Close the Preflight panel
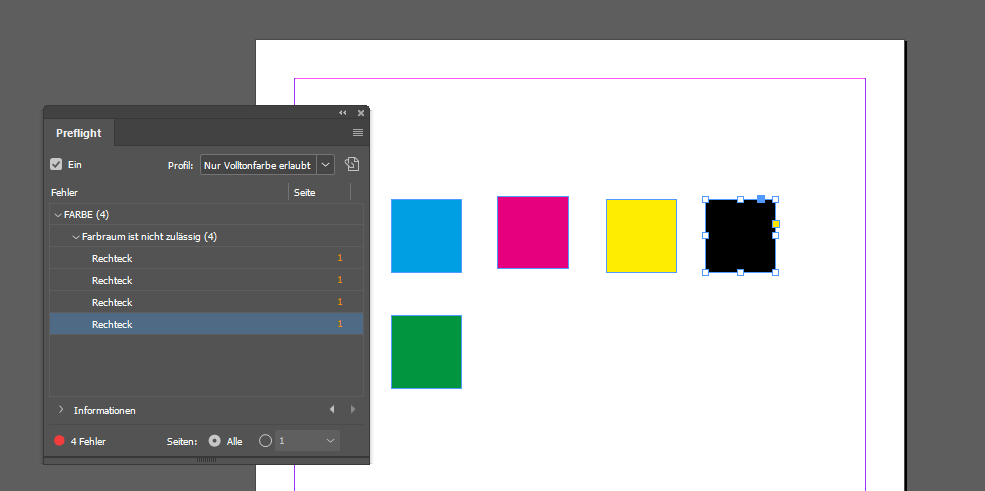Image resolution: width=985 pixels, height=491 pixels. (361, 113)
